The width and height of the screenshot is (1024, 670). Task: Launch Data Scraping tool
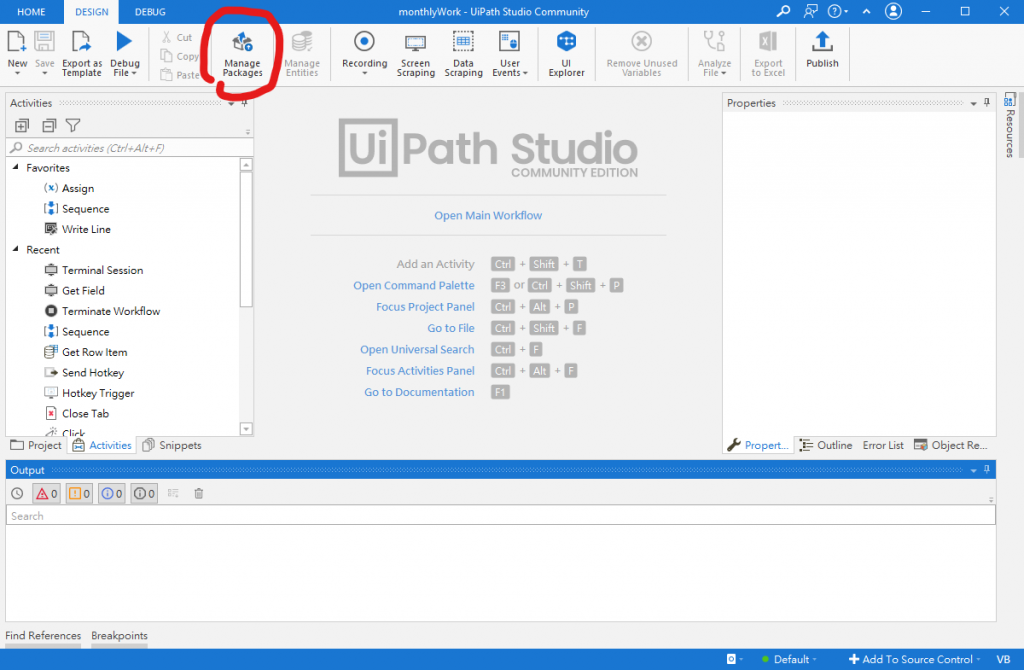463,54
